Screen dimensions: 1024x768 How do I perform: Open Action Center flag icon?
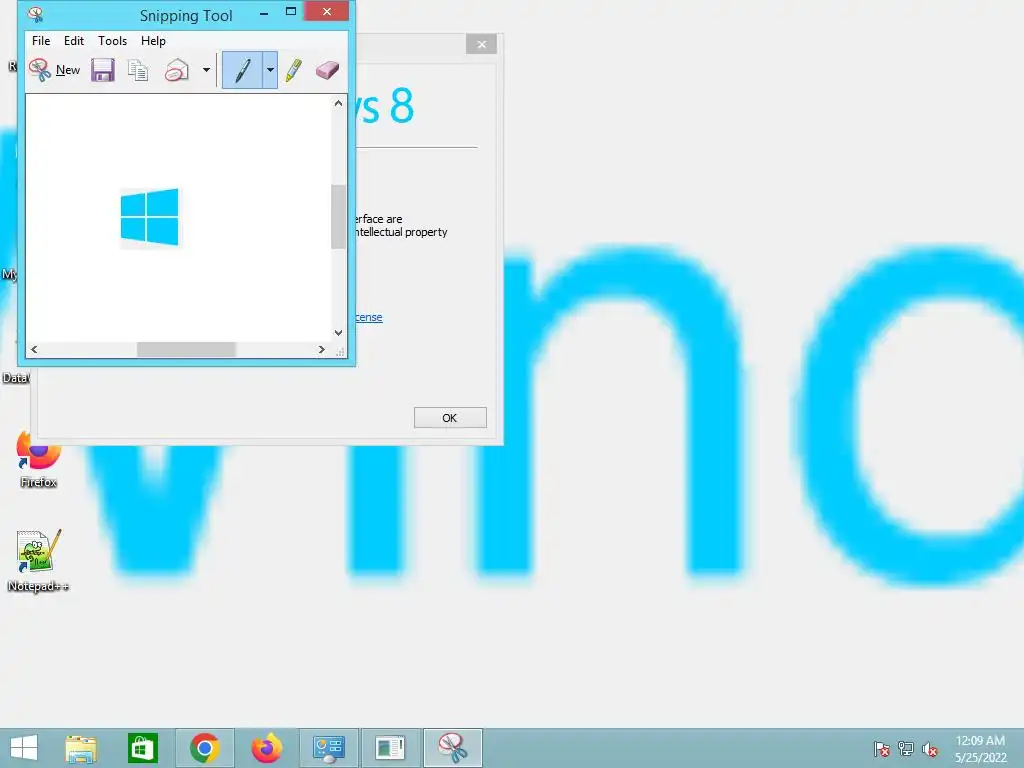pyautogui.click(x=881, y=748)
